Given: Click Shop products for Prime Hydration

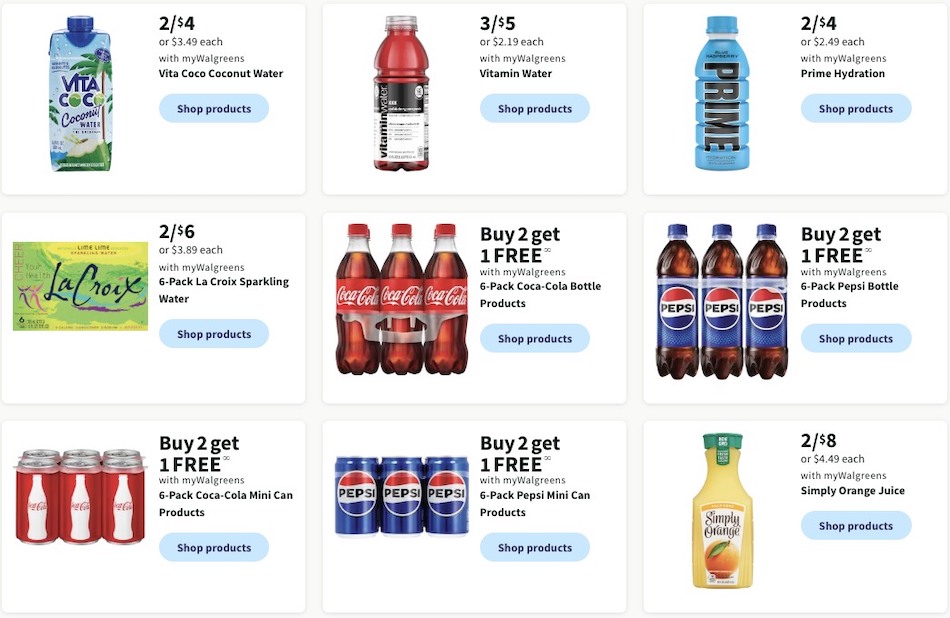Looking at the screenshot, I should click(856, 108).
